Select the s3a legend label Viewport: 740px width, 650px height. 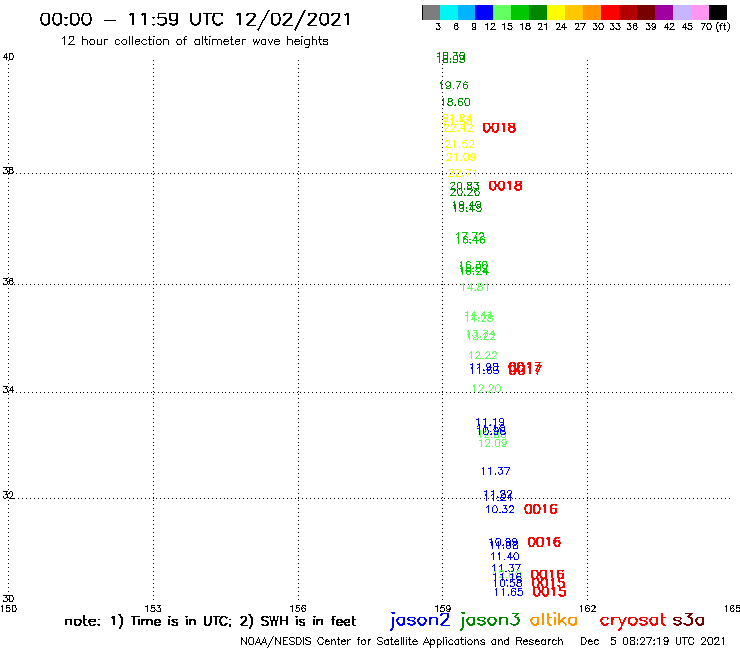click(689, 620)
